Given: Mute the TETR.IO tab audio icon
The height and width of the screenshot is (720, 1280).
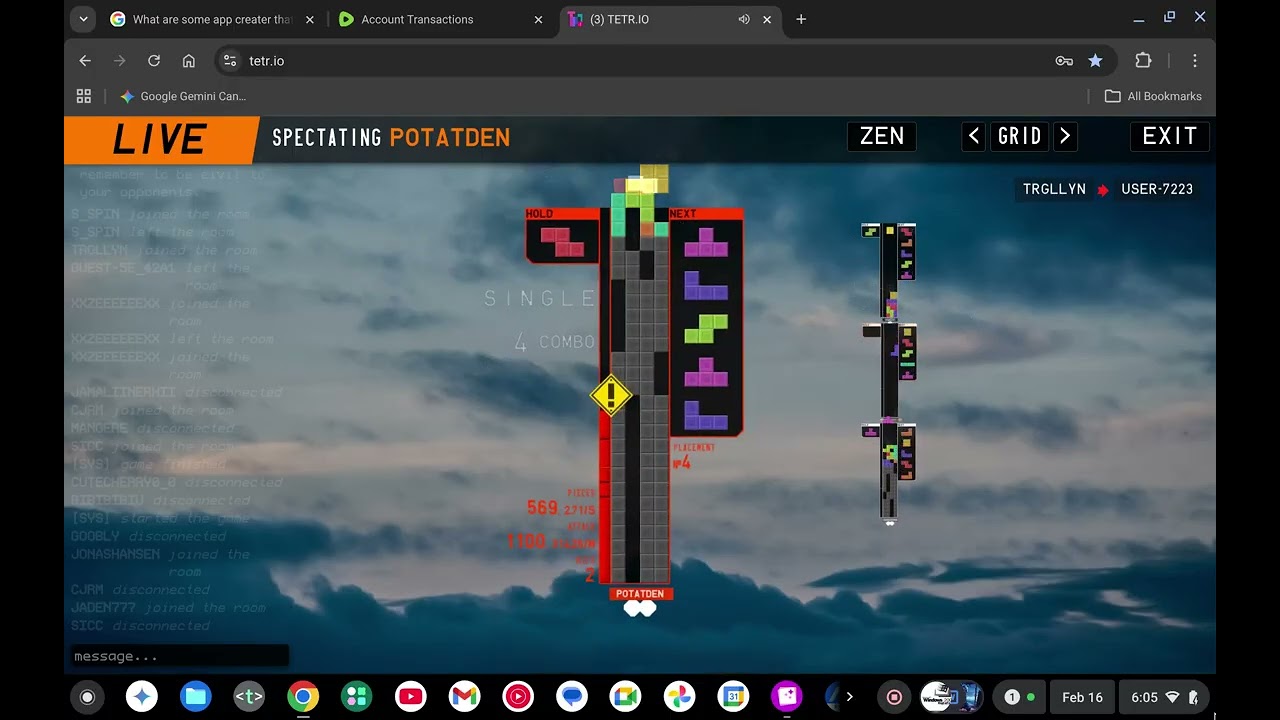Looking at the screenshot, I should (x=744, y=19).
